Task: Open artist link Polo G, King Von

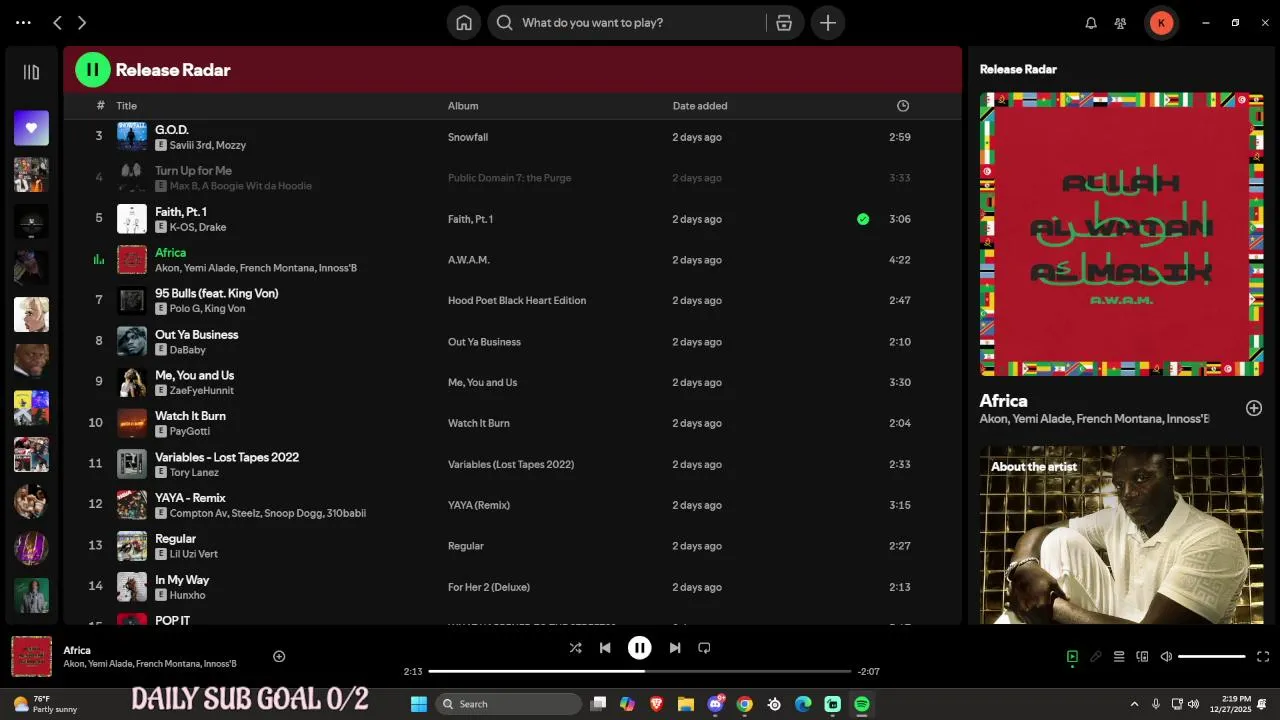Action: 207,309
